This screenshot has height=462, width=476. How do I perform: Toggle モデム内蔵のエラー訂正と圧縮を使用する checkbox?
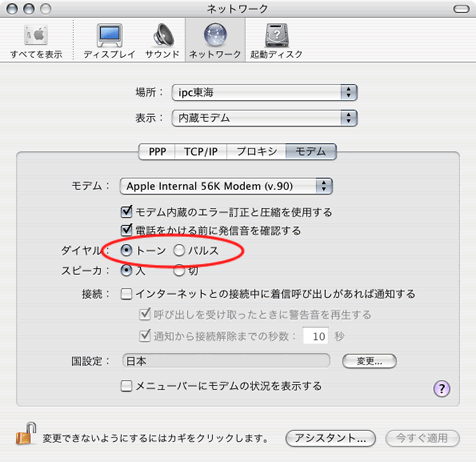click(126, 212)
